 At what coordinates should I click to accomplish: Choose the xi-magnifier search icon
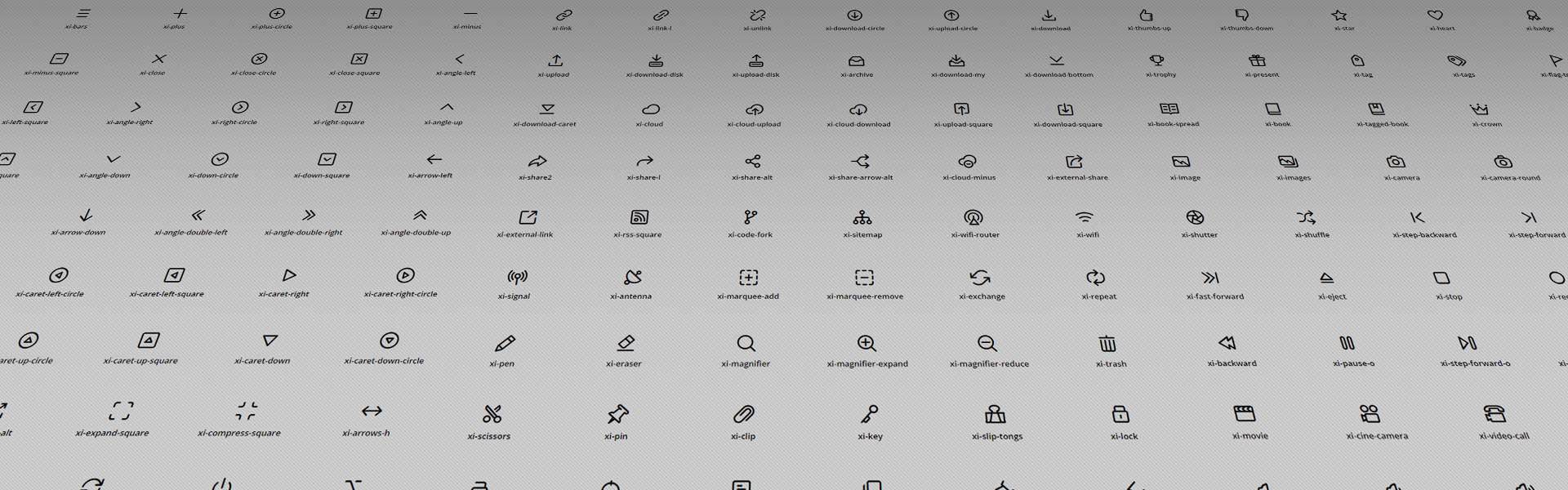pos(746,343)
